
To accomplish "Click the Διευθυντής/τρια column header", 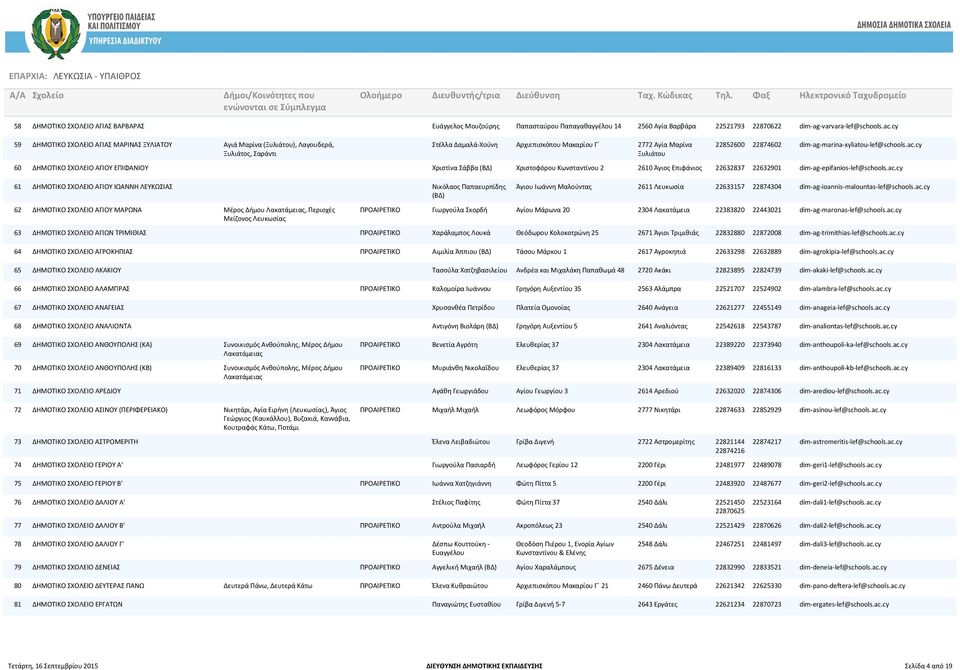I will click(466, 95).
